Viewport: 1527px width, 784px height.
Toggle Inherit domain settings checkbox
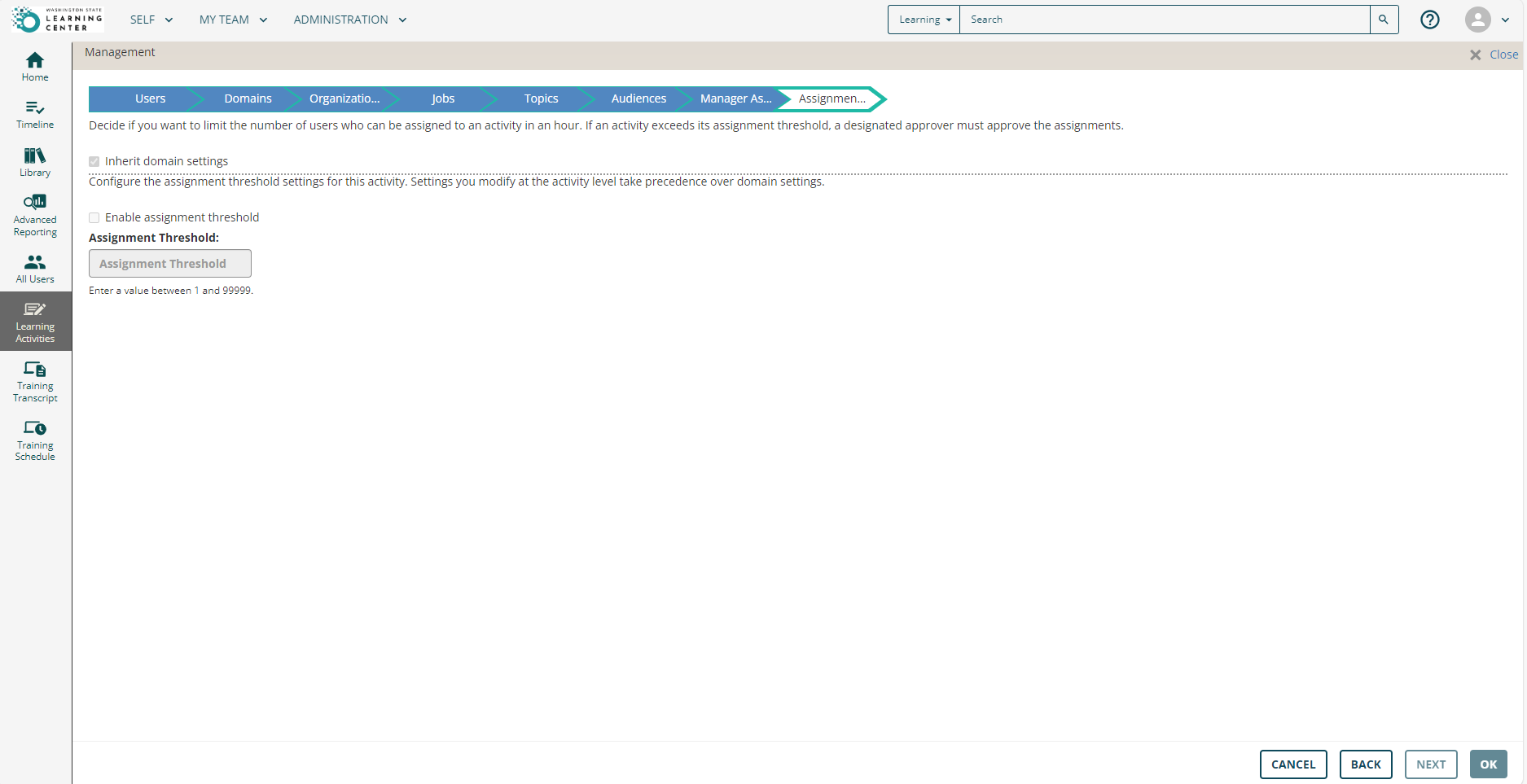(x=94, y=162)
